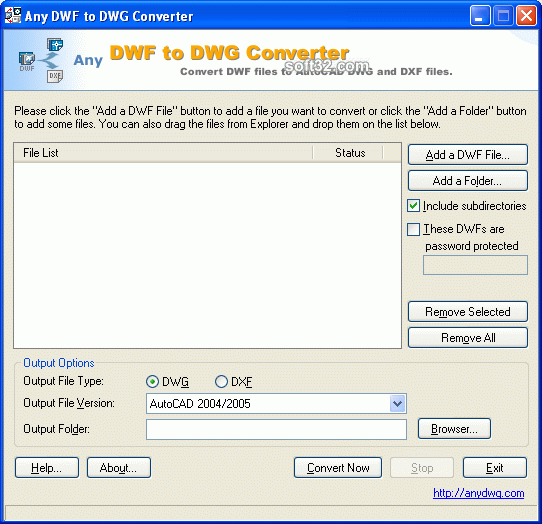Click the File List column header
542x524 pixels.
tap(163, 153)
